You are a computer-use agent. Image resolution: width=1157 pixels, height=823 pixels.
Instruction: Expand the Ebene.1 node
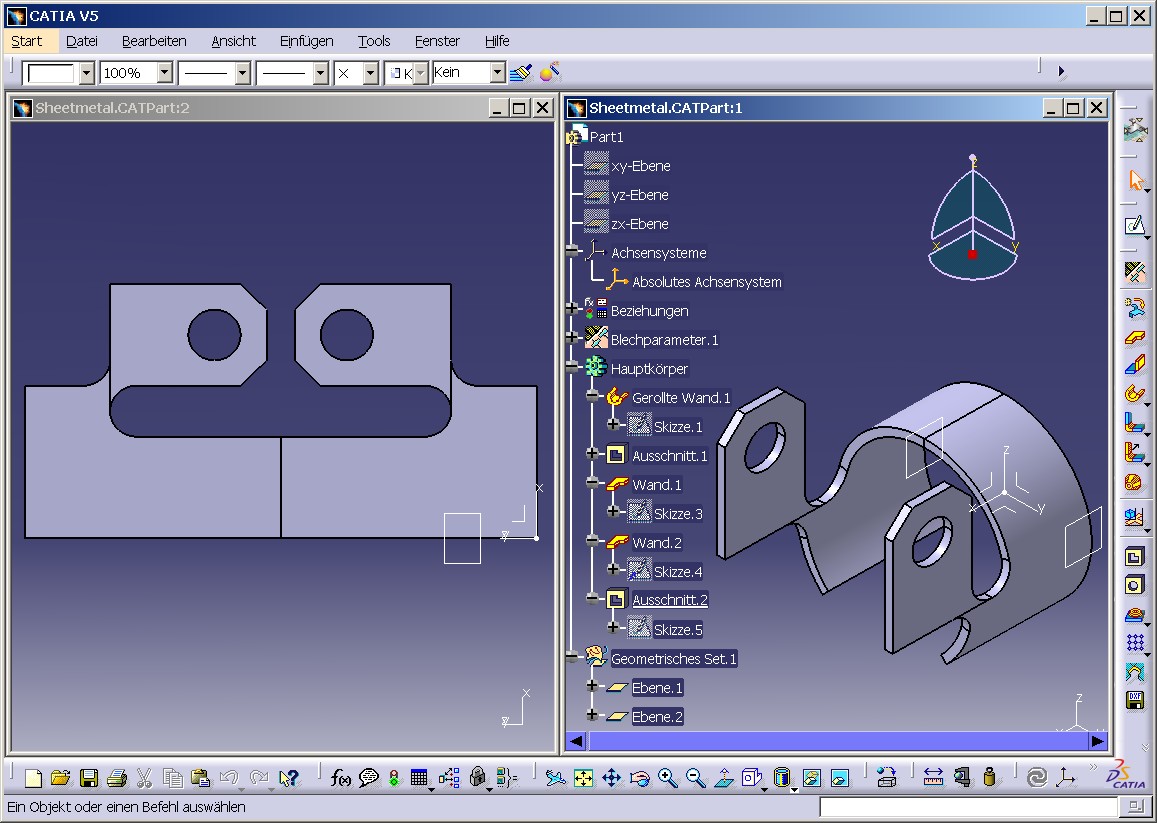(x=592, y=686)
